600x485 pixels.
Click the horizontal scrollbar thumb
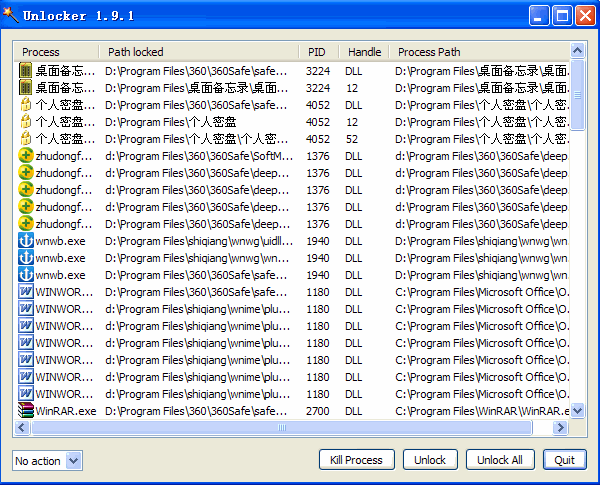click(x=282, y=427)
